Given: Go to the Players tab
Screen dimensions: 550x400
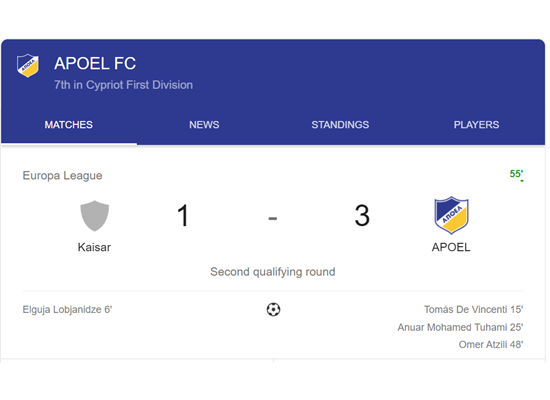Looking at the screenshot, I should click(476, 125).
